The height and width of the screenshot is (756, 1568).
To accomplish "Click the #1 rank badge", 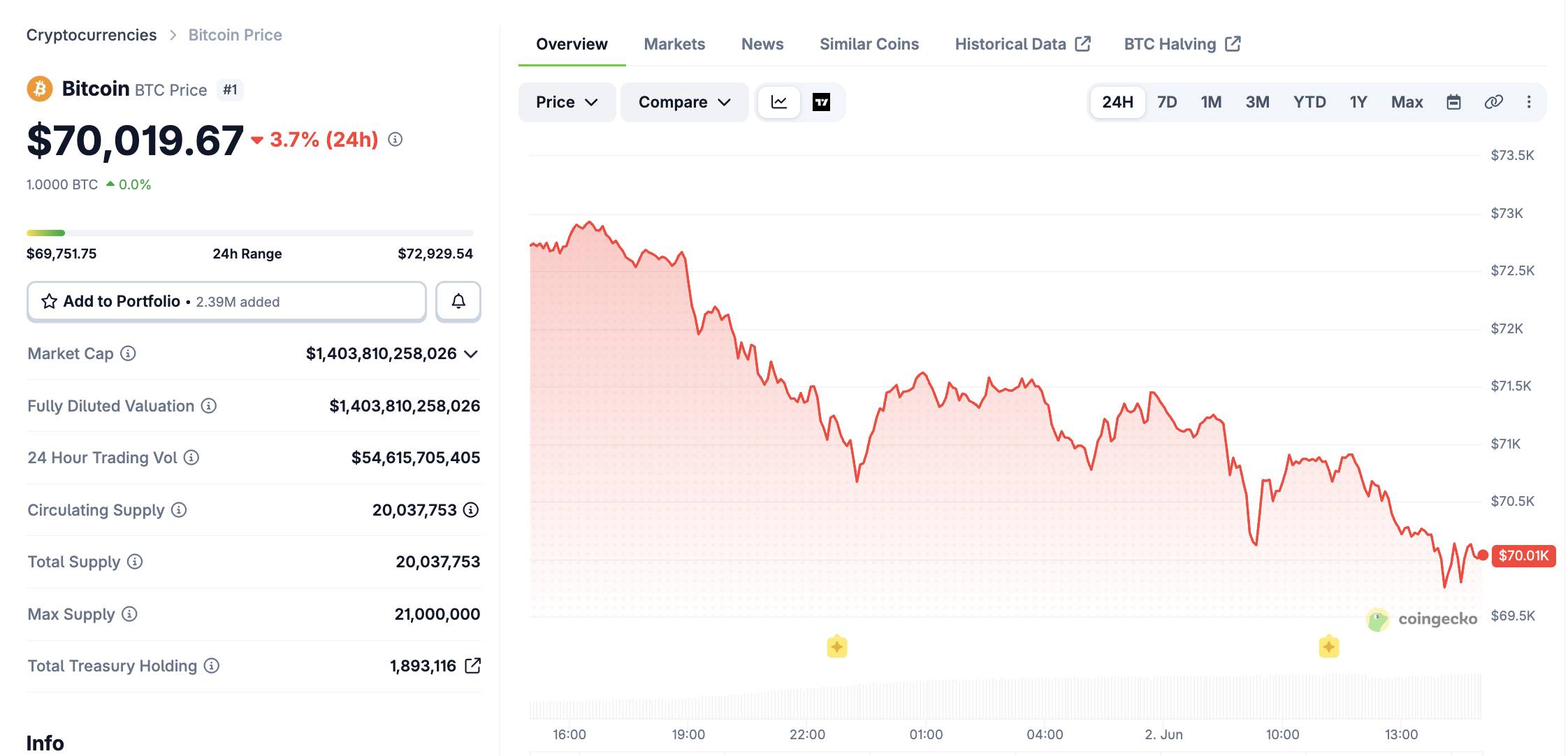I will point(230,89).
